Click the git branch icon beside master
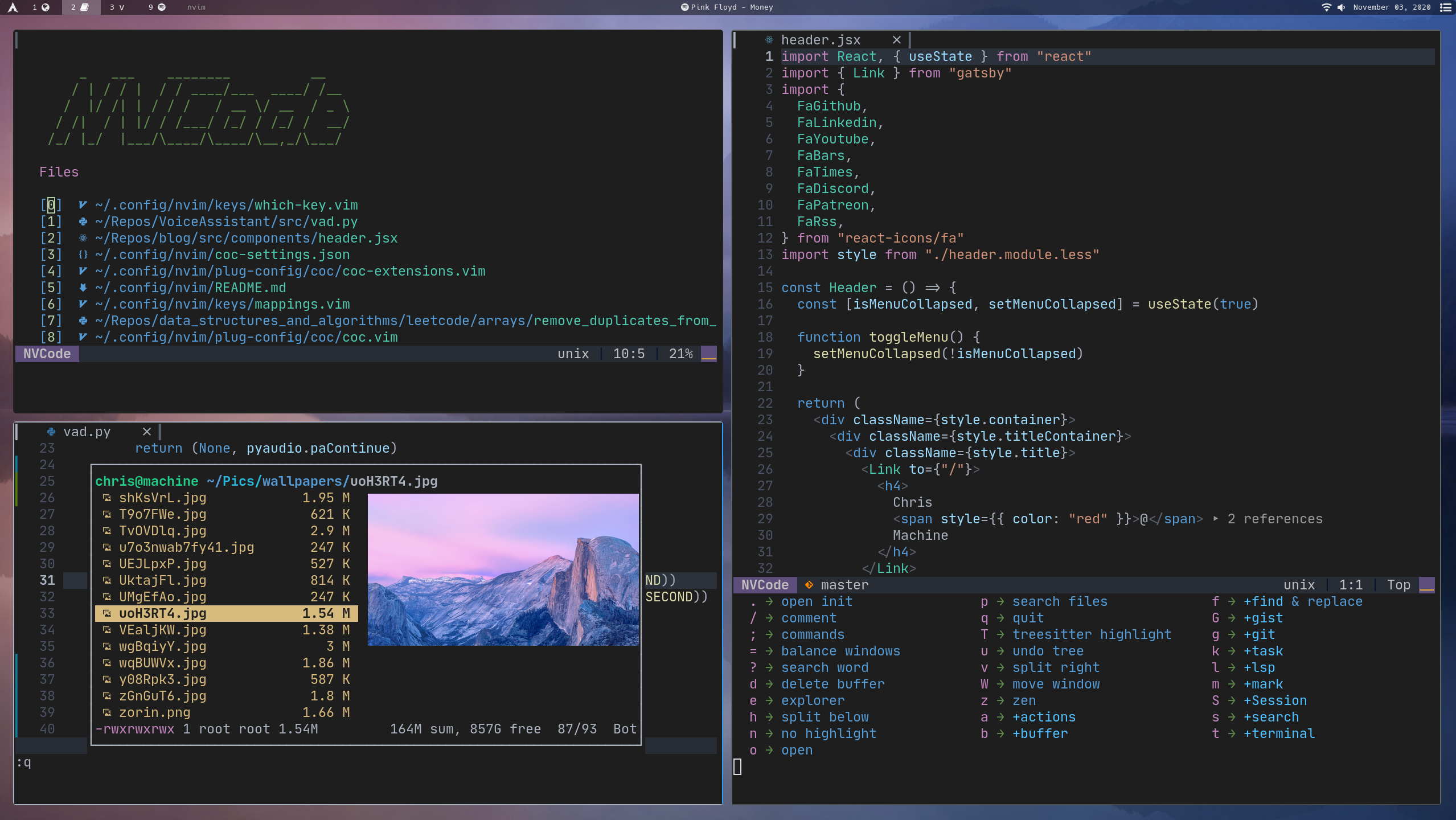The image size is (1456, 820). click(x=809, y=585)
